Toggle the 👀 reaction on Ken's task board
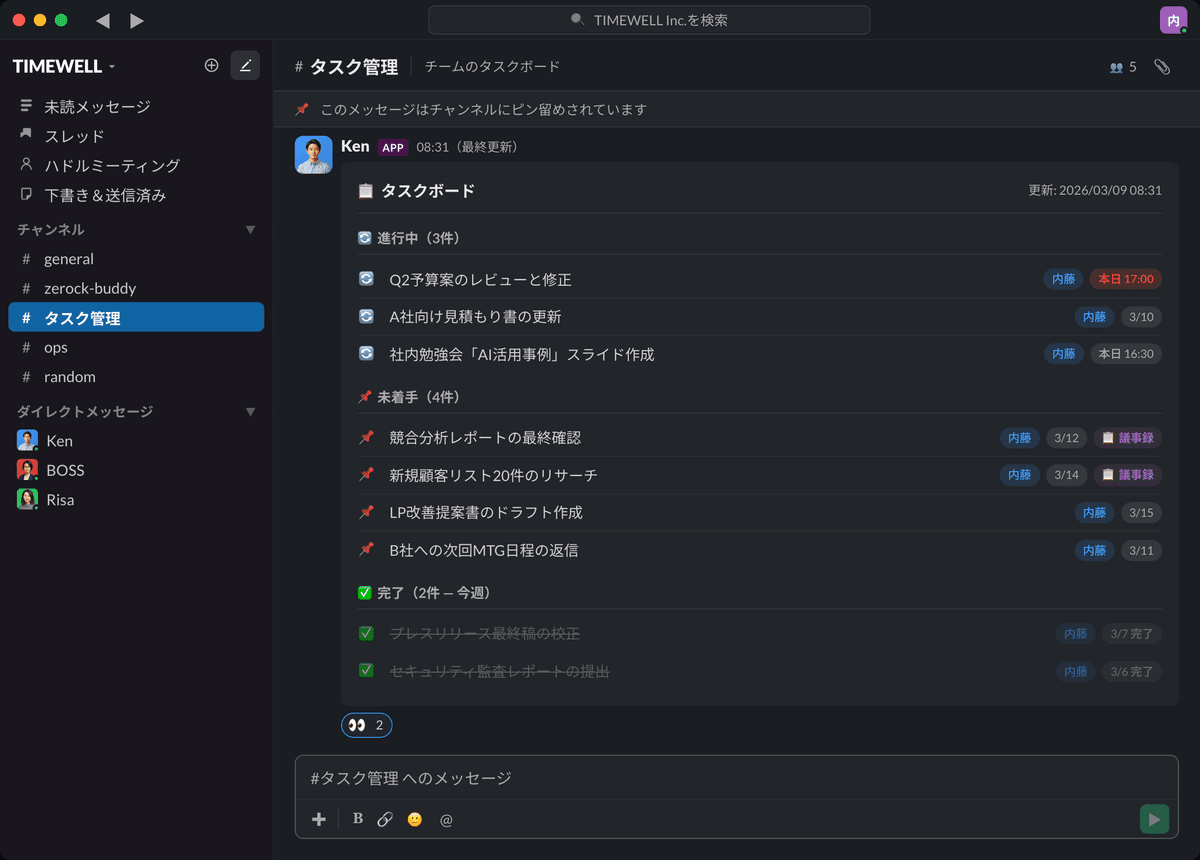 click(x=366, y=725)
